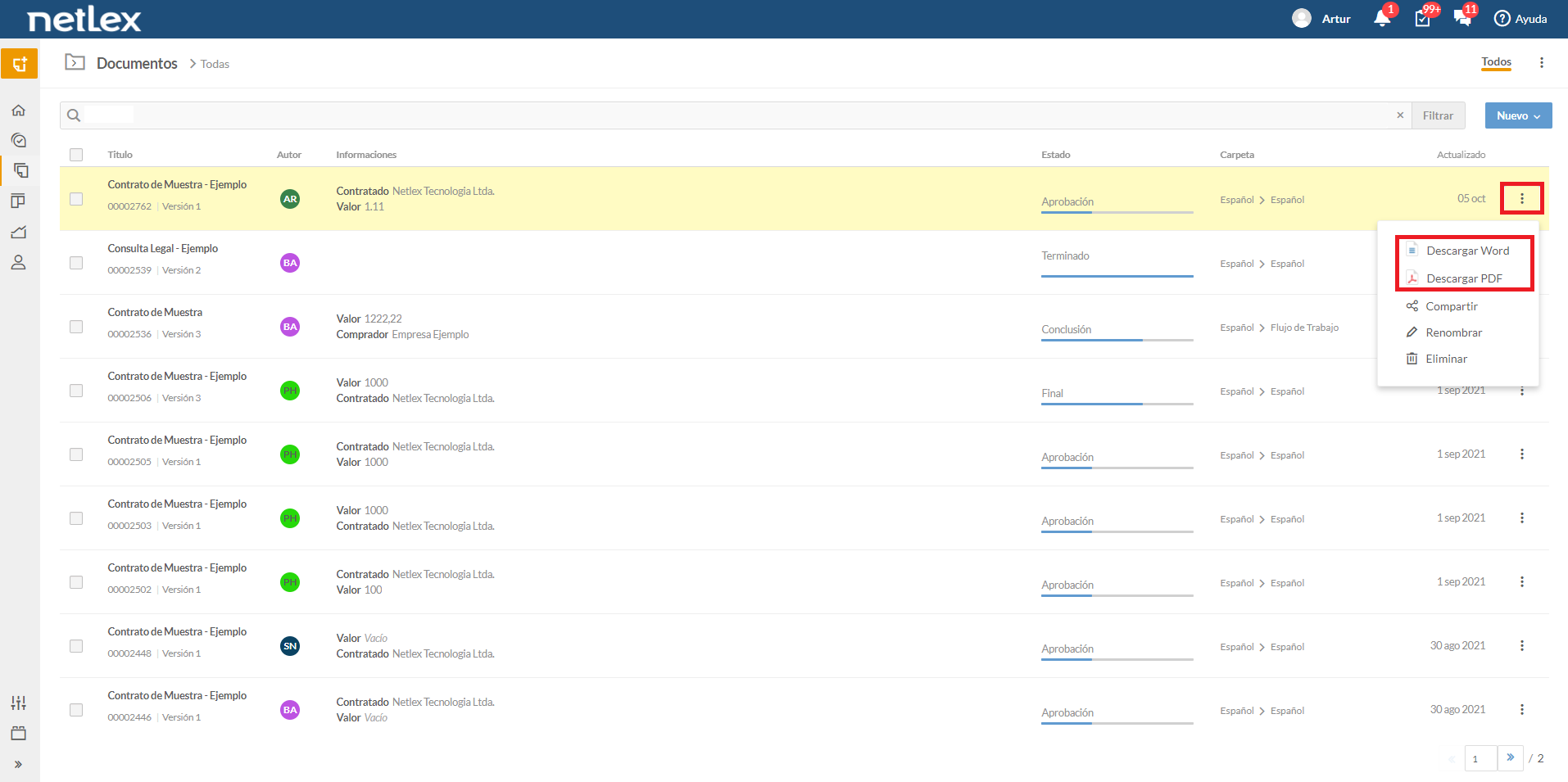The height and width of the screenshot is (782, 1568).
Task: Sort by the Actualizado column header
Action: tap(1461, 155)
